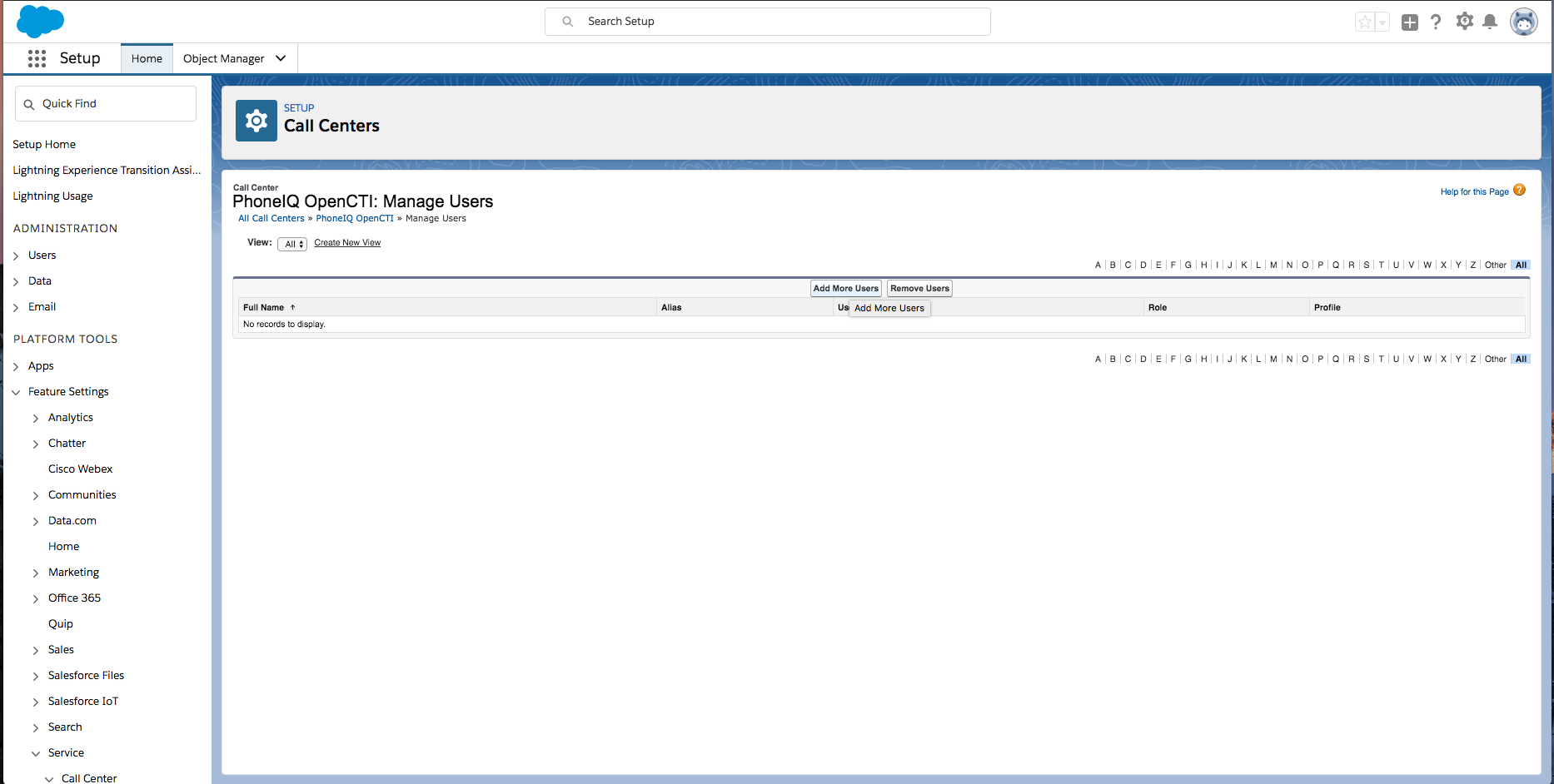Expand the Analytics tree node
Viewport: 1554px width, 784px height.
click(x=36, y=418)
